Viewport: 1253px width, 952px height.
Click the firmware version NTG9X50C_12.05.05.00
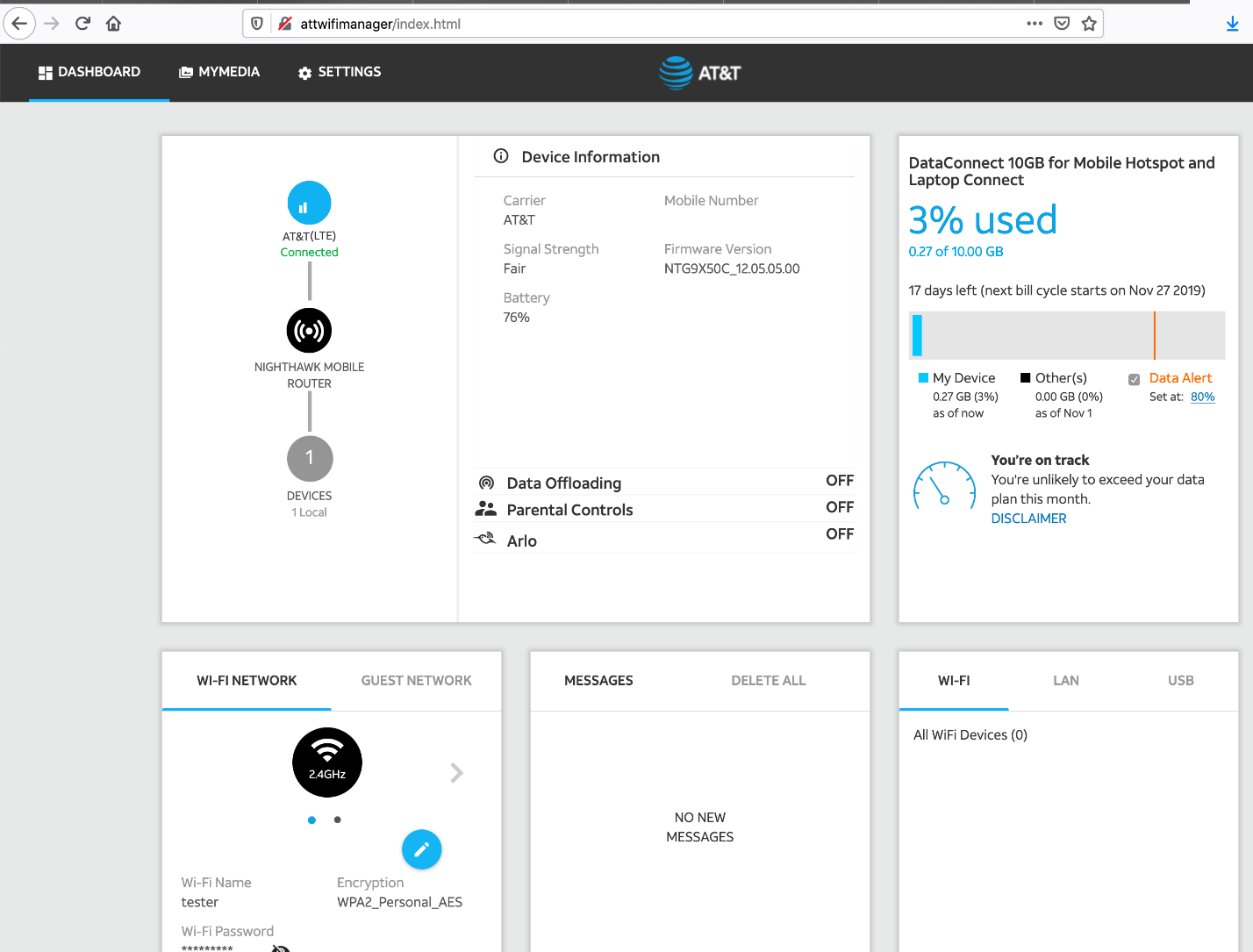(732, 268)
